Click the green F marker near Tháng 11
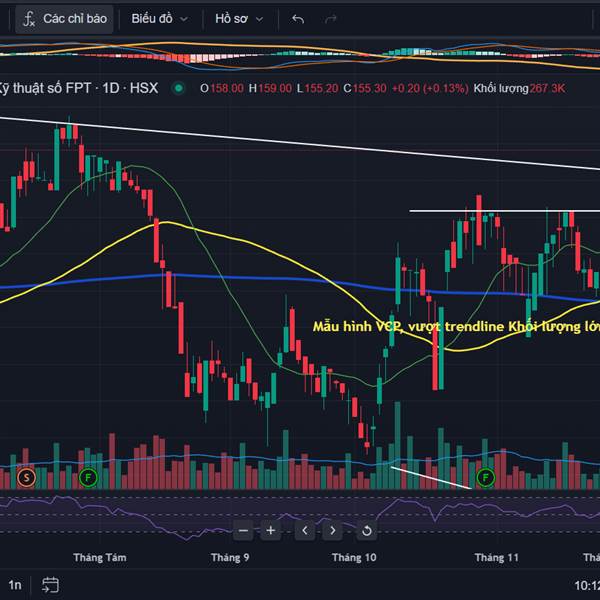The height and width of the screenshot is (600, 600). pyautogui.click(x=486, y=477)
